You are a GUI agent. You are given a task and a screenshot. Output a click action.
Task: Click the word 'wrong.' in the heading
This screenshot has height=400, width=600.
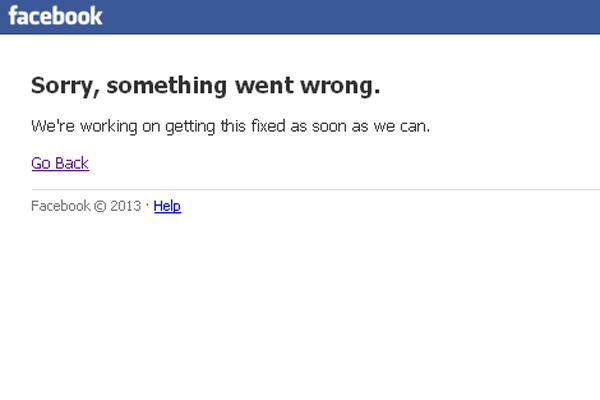340,86
